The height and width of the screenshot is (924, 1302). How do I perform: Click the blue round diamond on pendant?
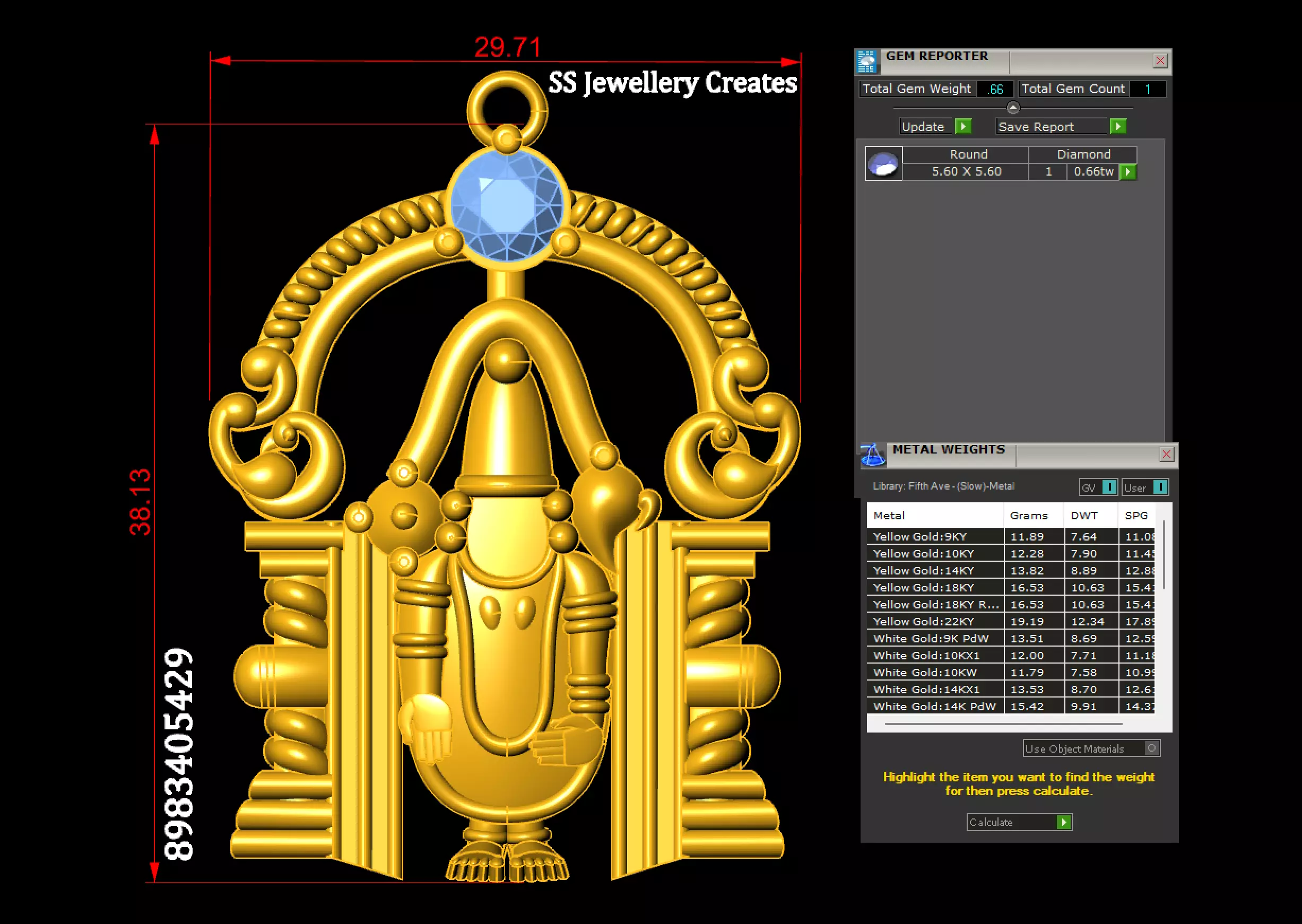point(507,206)
